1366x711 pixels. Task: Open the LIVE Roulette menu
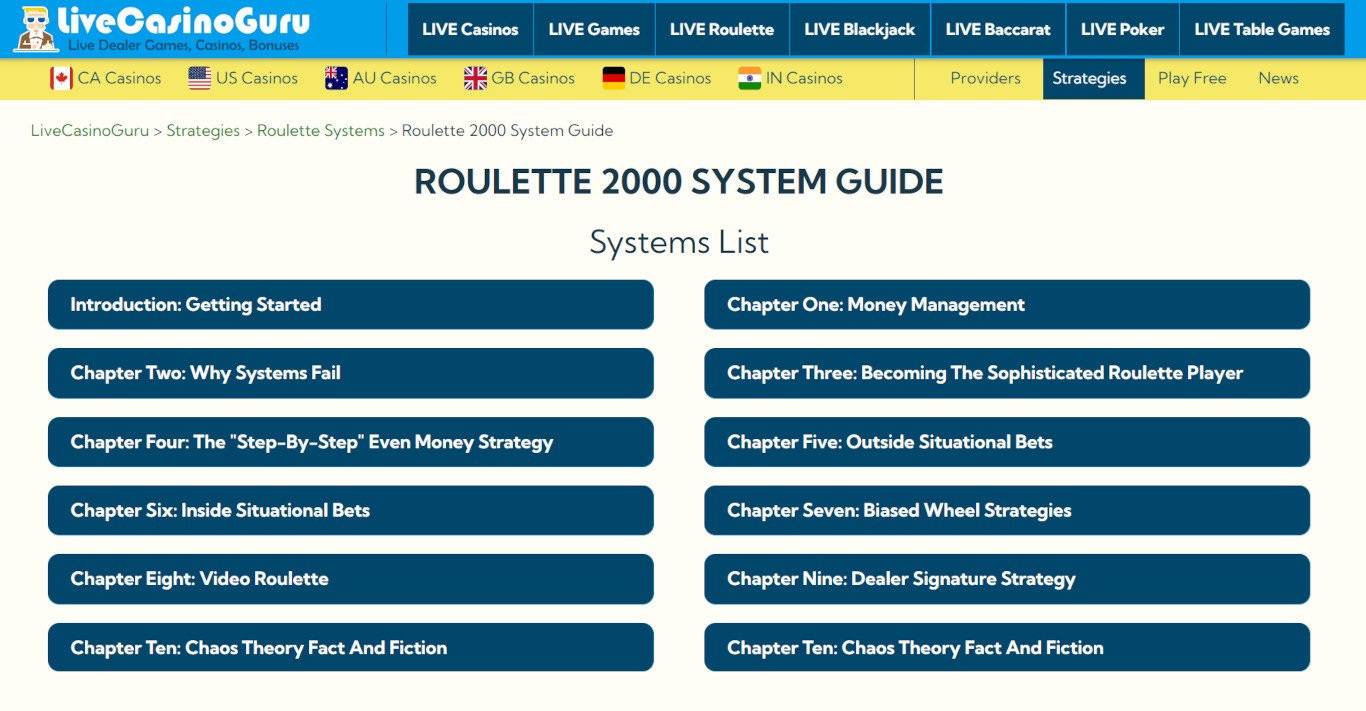tap(722, 29)
